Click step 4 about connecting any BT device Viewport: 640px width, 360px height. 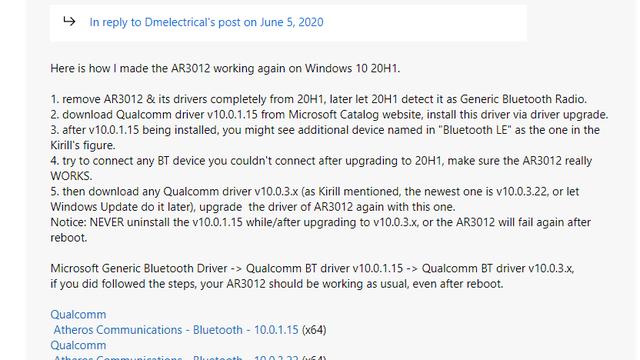point(321,168)
